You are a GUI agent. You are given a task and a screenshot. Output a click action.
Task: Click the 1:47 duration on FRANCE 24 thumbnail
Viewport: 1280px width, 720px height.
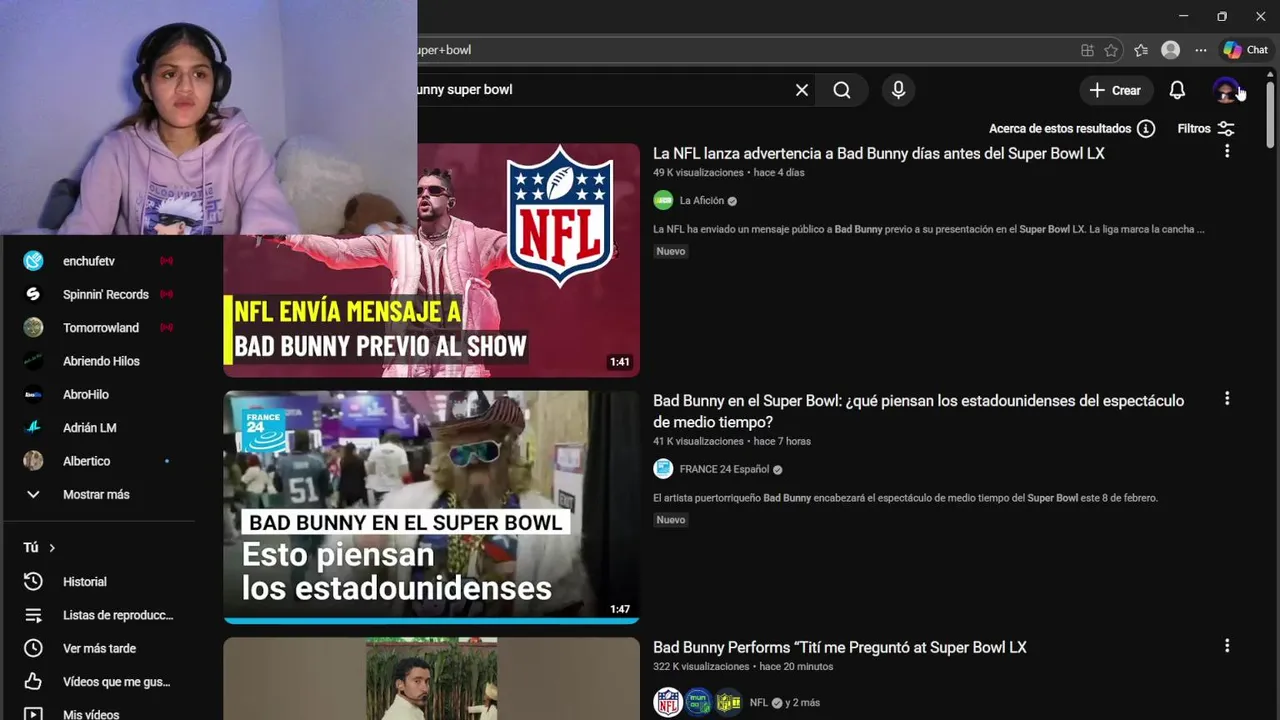coord(620,609)
